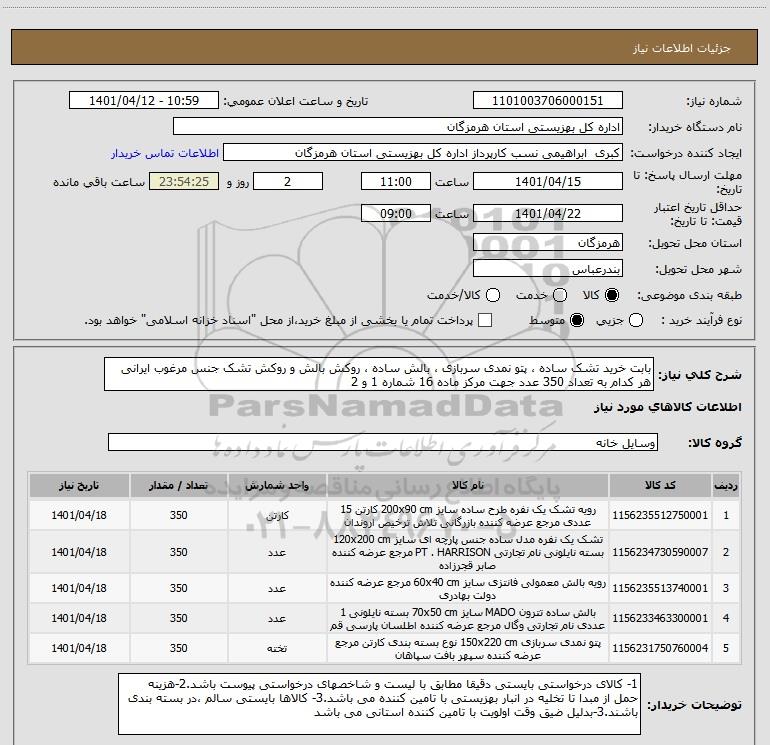Screen dimensions: 770x745
Task: Click the delivery province field هرمزگان
Action: [x=548, y=243]
